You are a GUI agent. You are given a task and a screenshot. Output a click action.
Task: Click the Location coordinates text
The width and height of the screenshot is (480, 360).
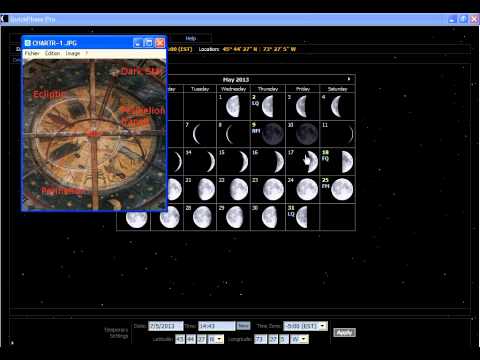pyautogui.click(x=259, y=49)
